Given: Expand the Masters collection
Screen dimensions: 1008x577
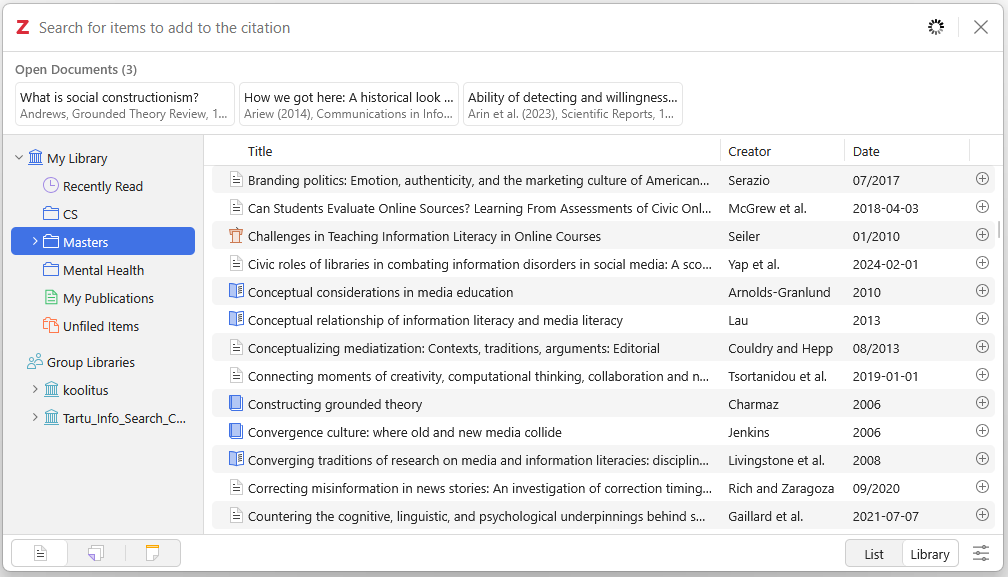Looking at the screenshot, I should [x=35, y=242].
